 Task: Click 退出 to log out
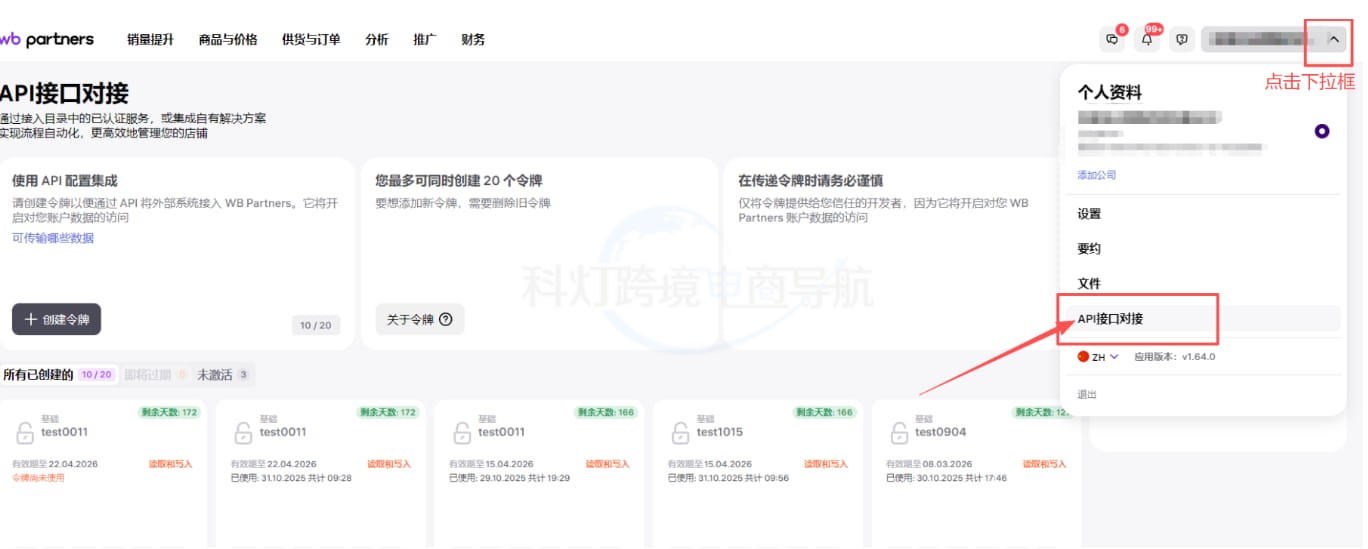[x=1087, y=395]
